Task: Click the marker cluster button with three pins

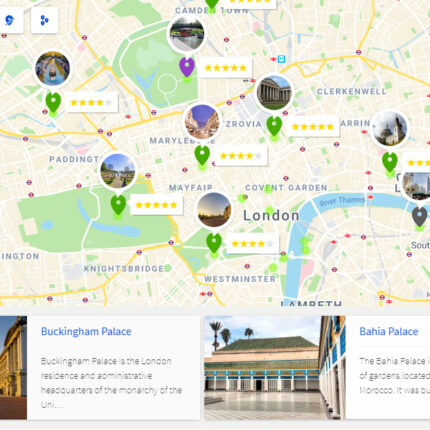Action: click(45, 20)
